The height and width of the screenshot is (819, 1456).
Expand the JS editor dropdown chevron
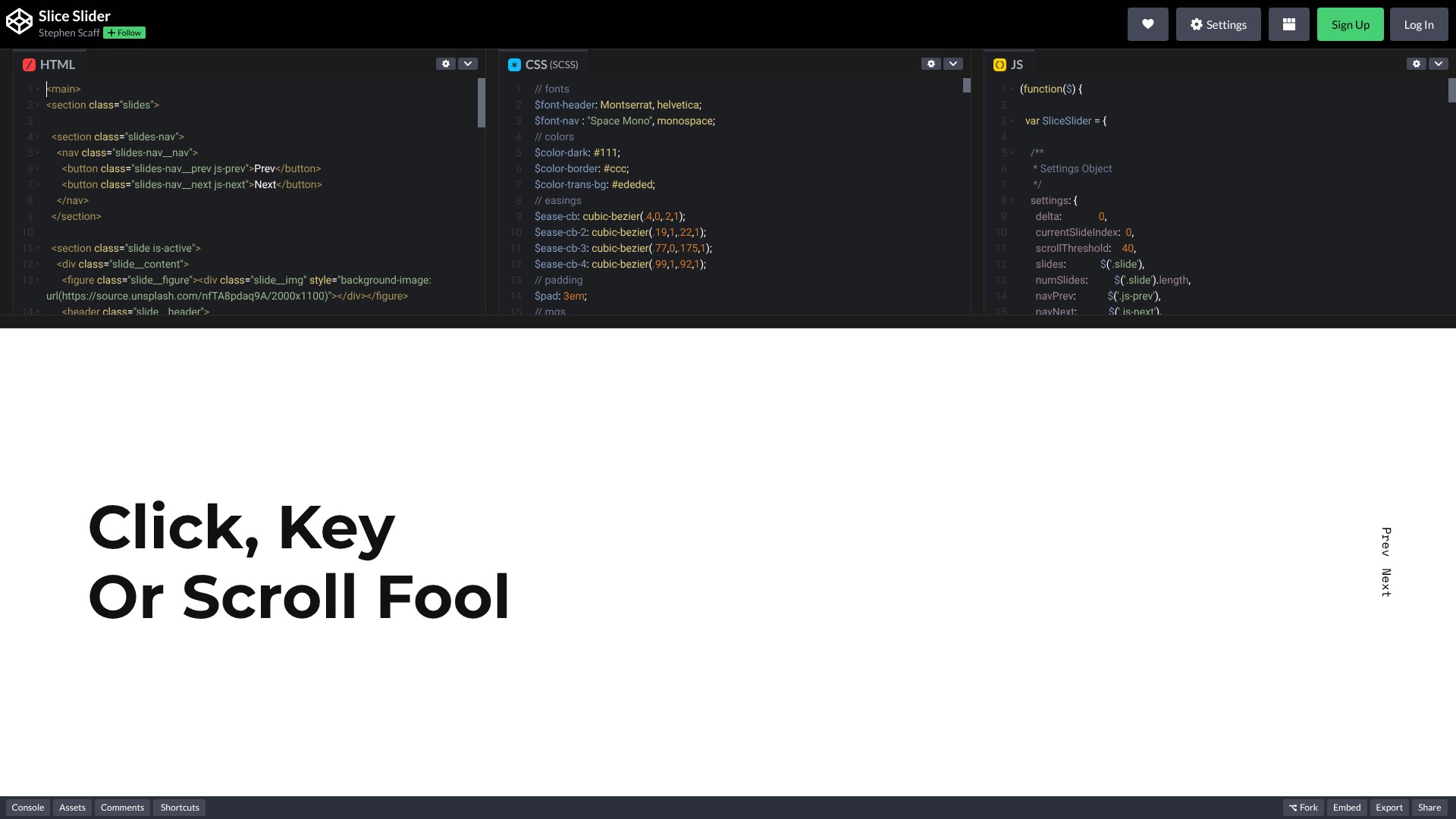coord(1439,64)
